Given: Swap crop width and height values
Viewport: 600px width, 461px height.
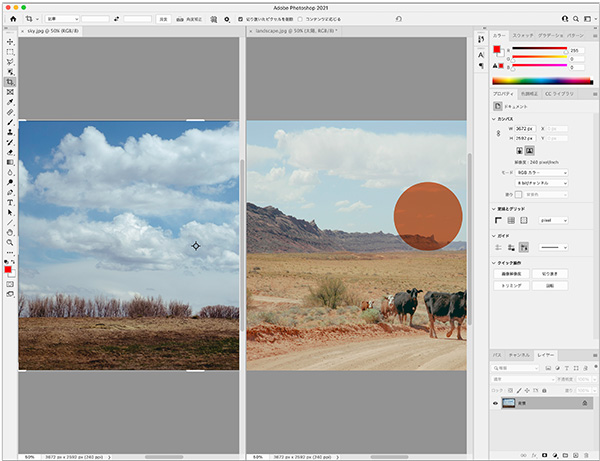Looking at the screenshot, I should coord(116,19).
